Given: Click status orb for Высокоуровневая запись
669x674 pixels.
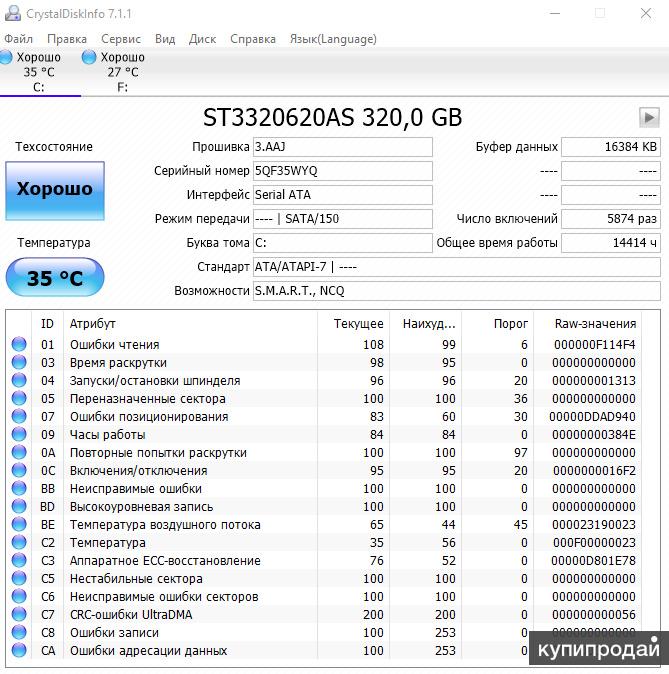Looking at the screenshot, I should (x=19, y=507).
